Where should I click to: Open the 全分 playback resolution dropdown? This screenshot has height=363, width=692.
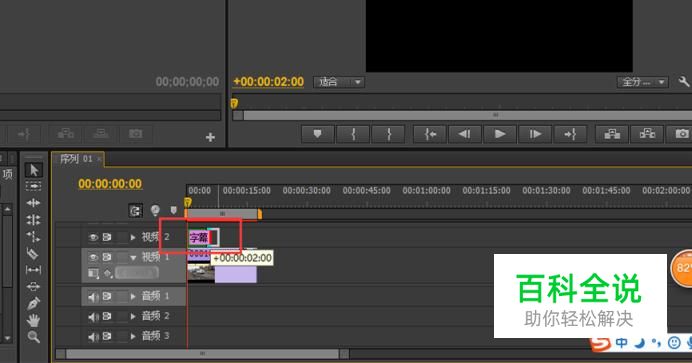642,82
